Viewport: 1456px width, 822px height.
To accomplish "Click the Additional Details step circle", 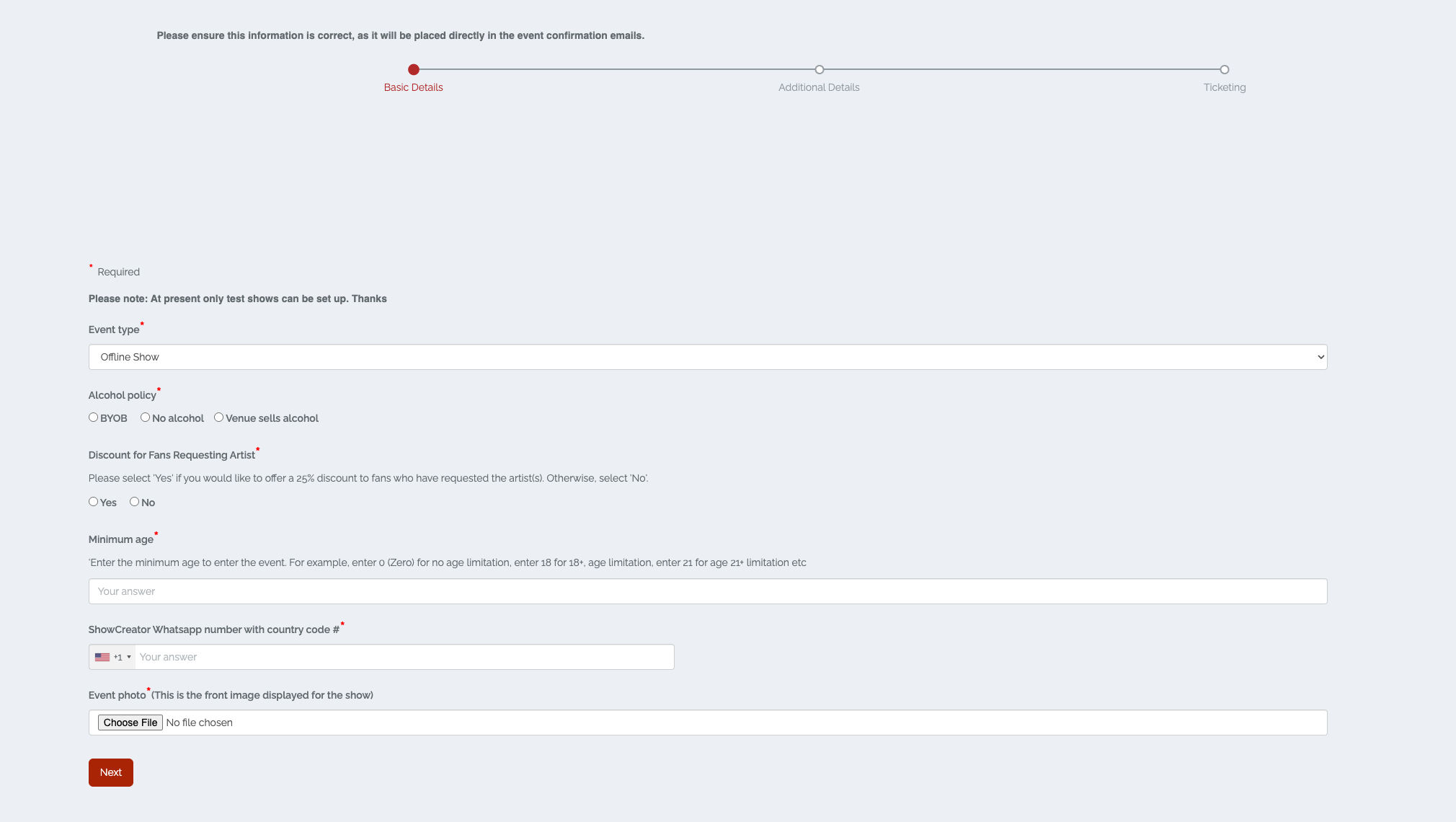I will point(819,70).
